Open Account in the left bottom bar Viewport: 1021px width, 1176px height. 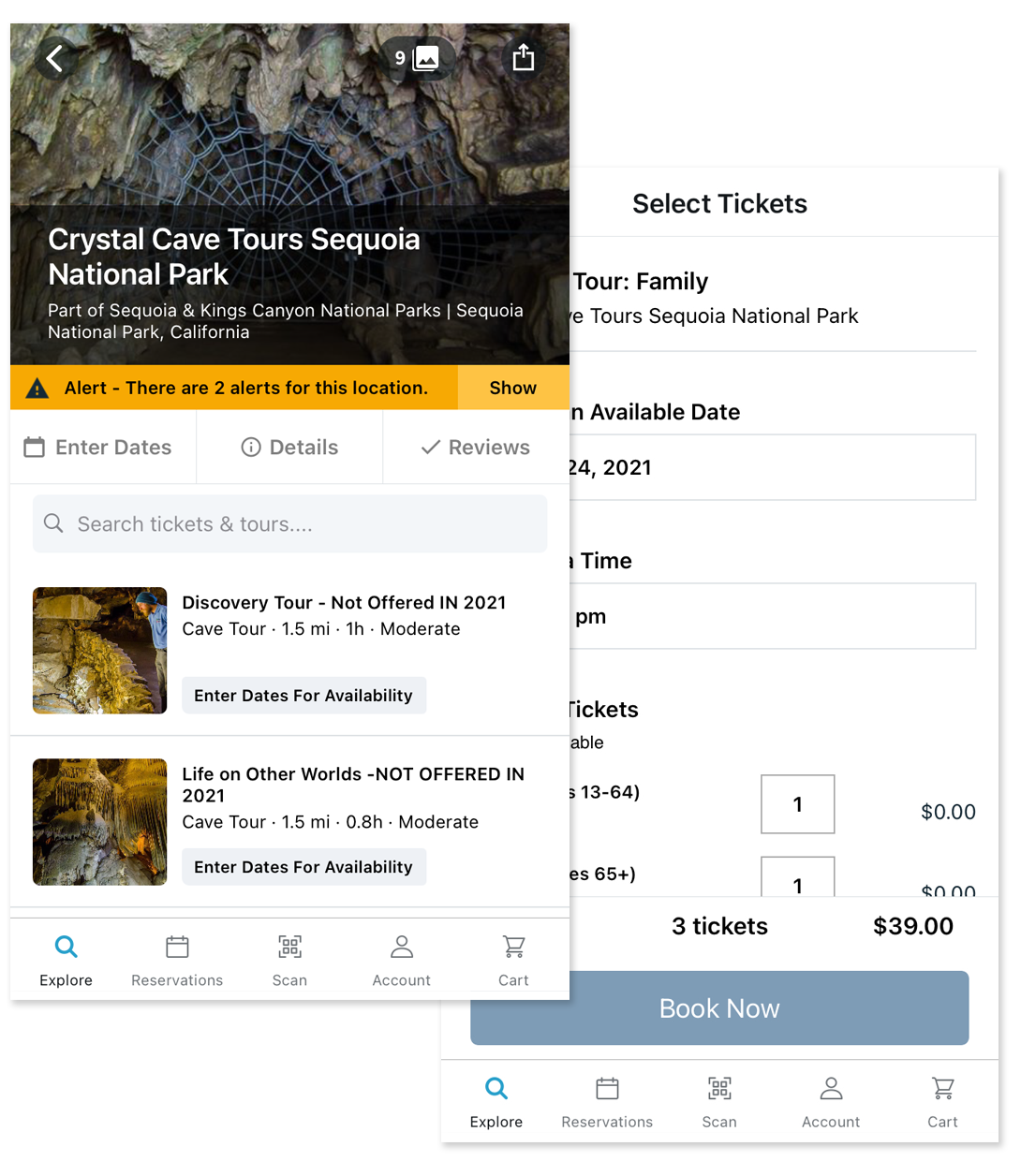pyautogui.click(x=402, y=960)
